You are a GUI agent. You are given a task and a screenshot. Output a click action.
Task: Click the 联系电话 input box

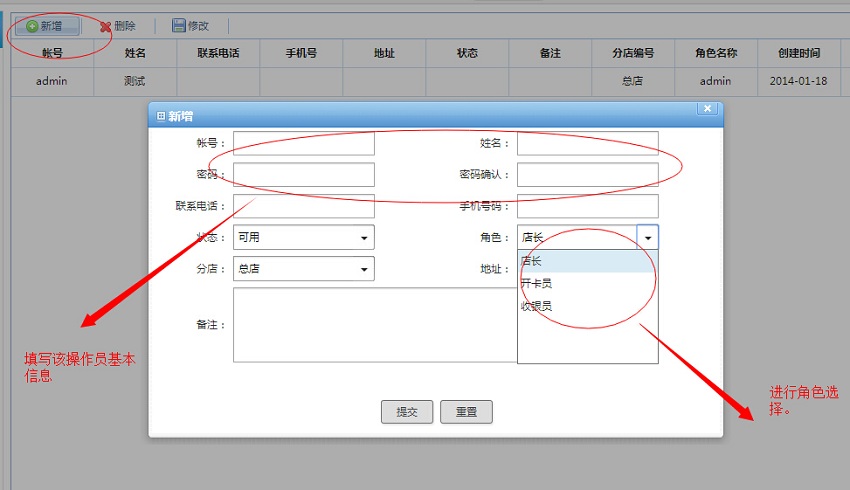point(303,206)
